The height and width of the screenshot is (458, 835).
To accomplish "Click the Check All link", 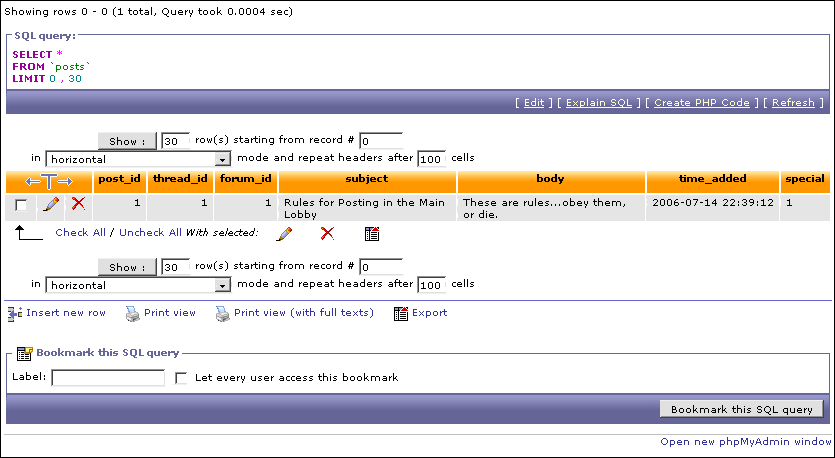I will [80, 233].
